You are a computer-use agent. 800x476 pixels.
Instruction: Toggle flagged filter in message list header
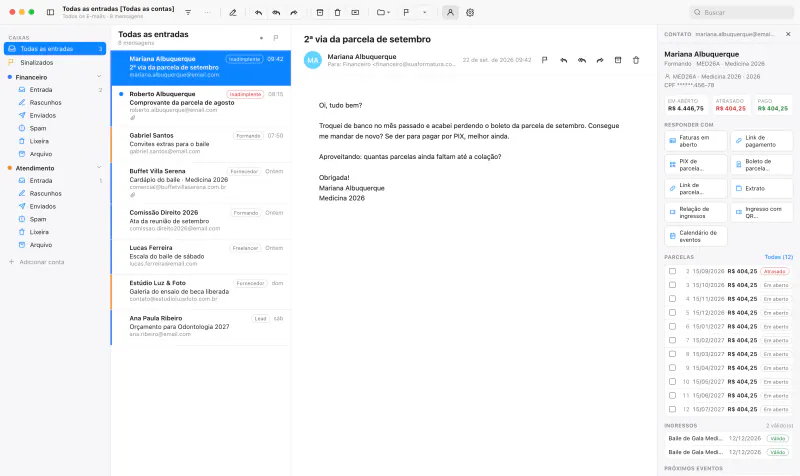[x=276, y=38]
